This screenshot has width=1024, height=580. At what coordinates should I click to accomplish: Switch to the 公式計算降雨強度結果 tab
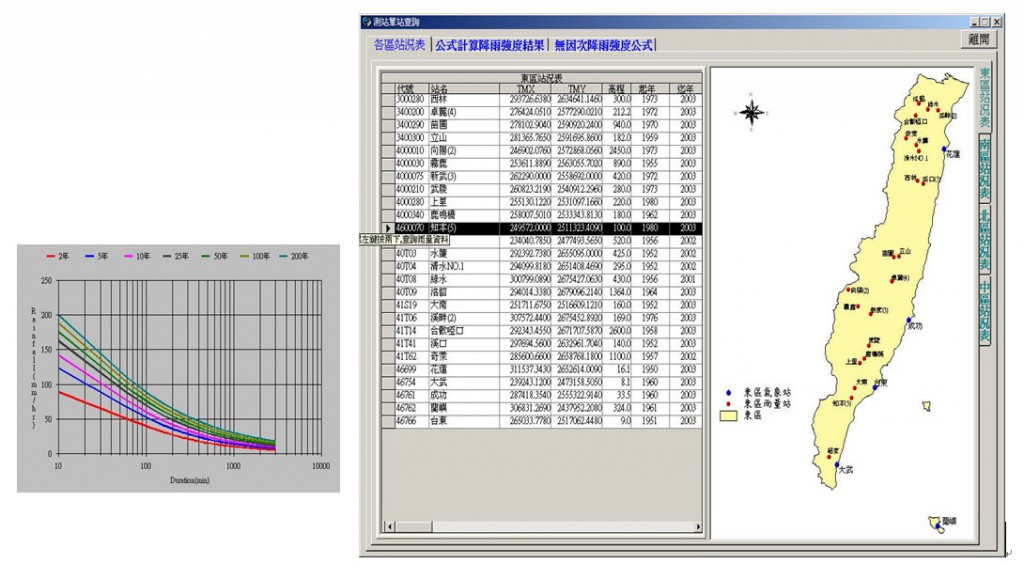[490, 45]
